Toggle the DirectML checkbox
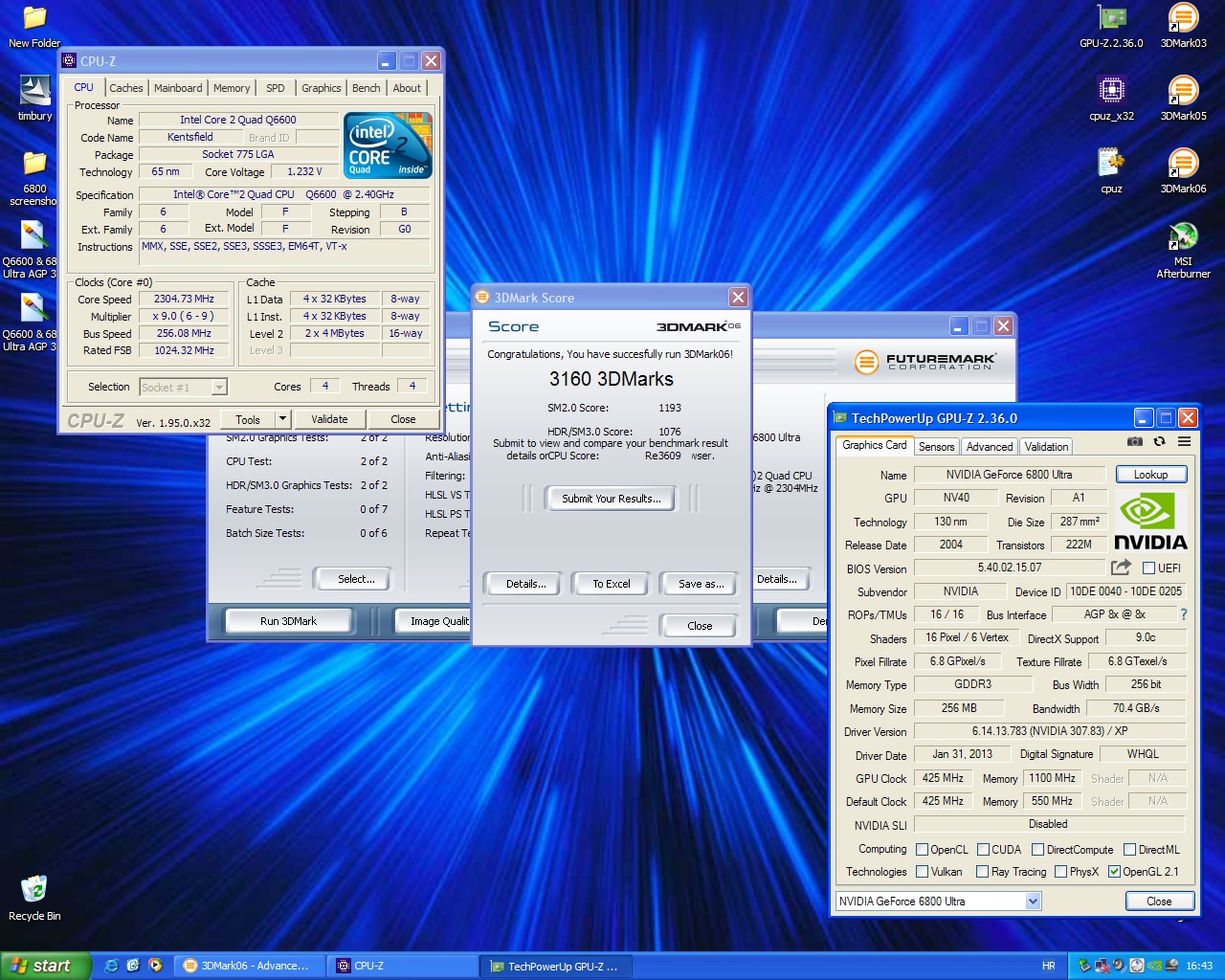This screenshot has height=980, width=1225. pyautogui.click(x=1129, y=849)
